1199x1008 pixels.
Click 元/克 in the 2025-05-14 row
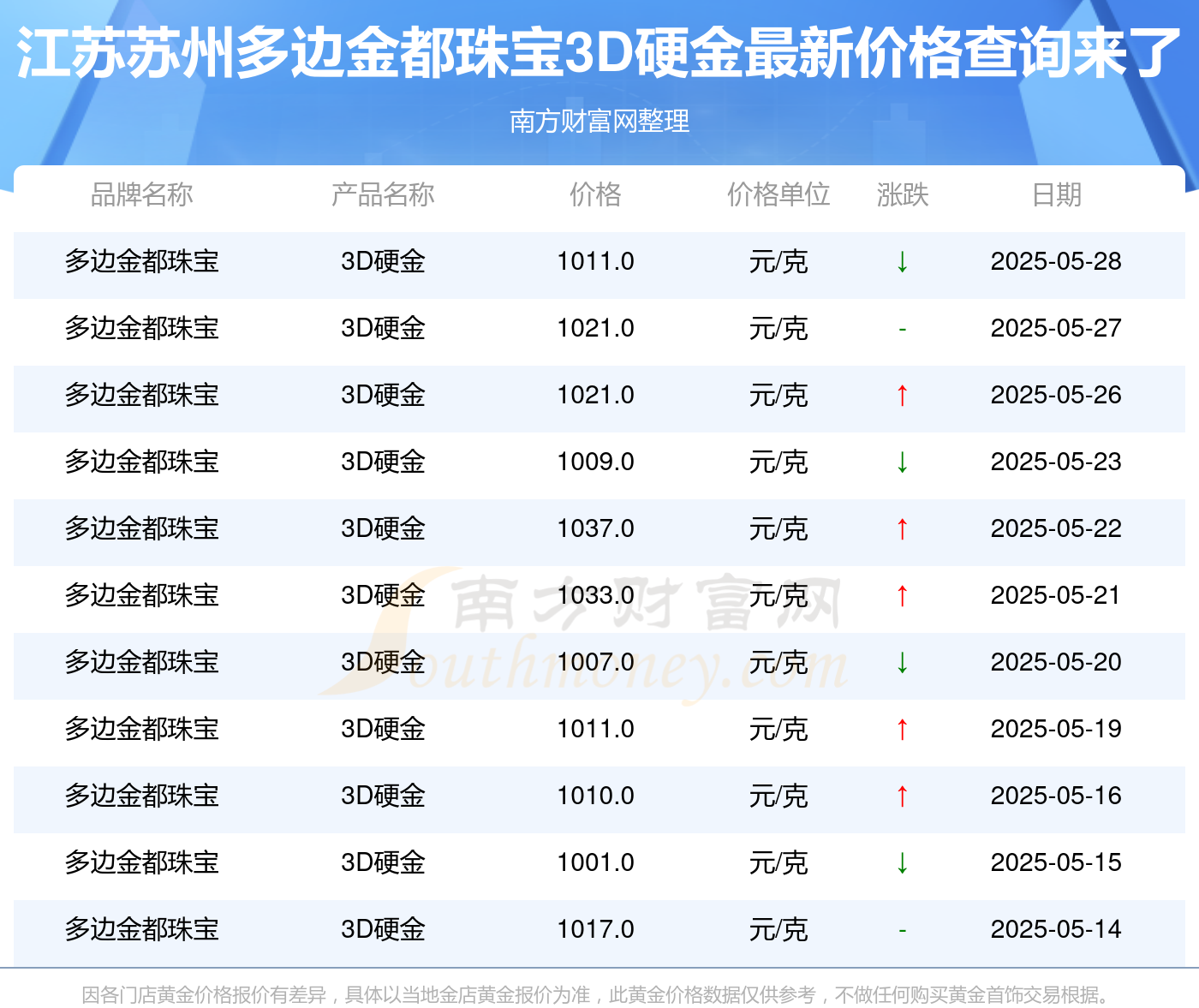pos(778,929)
